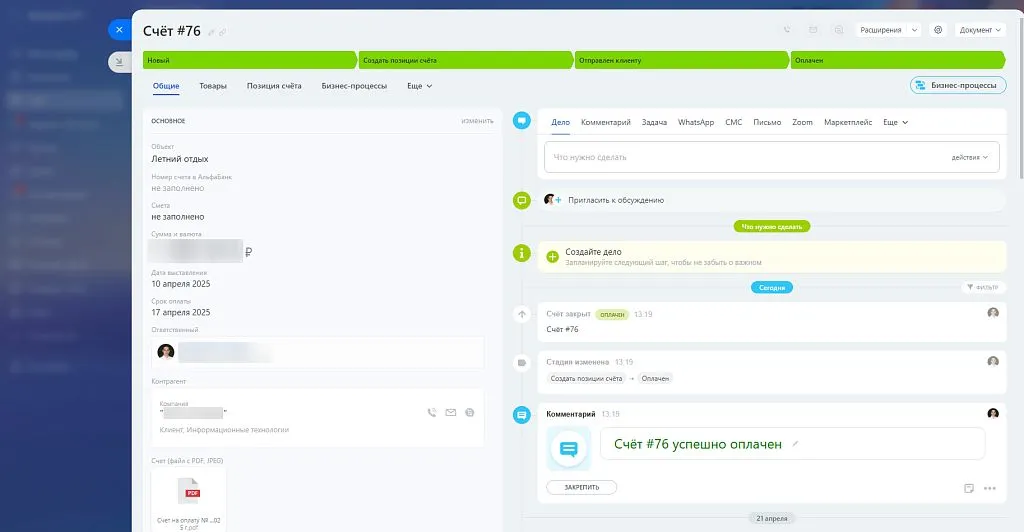Open the three-dots menu on the comment

tap(990, 488)
